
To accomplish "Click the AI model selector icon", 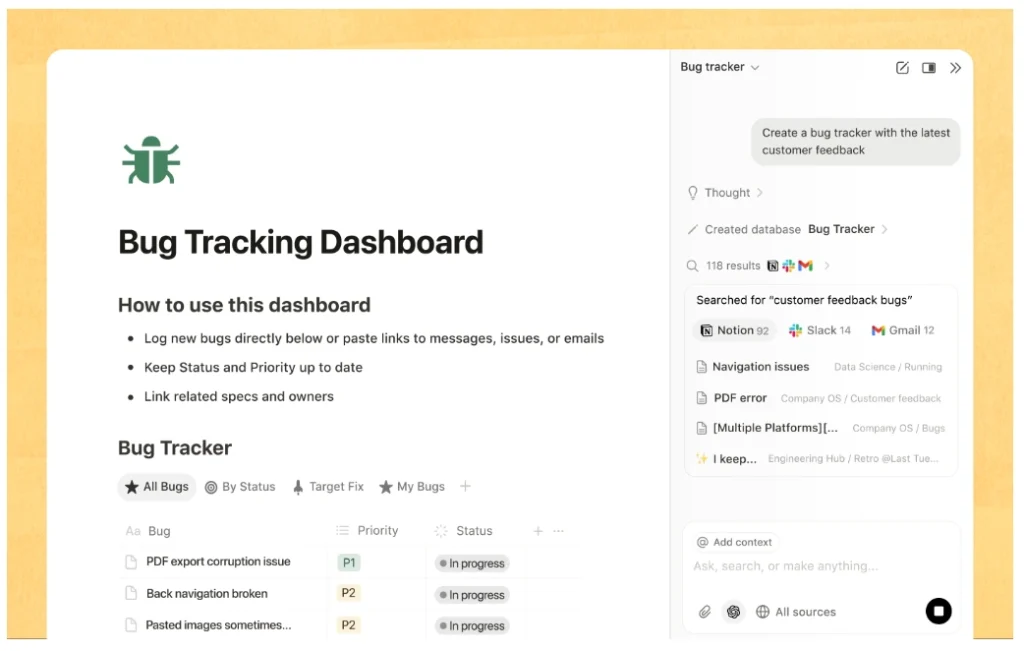I will click(734, 612).
